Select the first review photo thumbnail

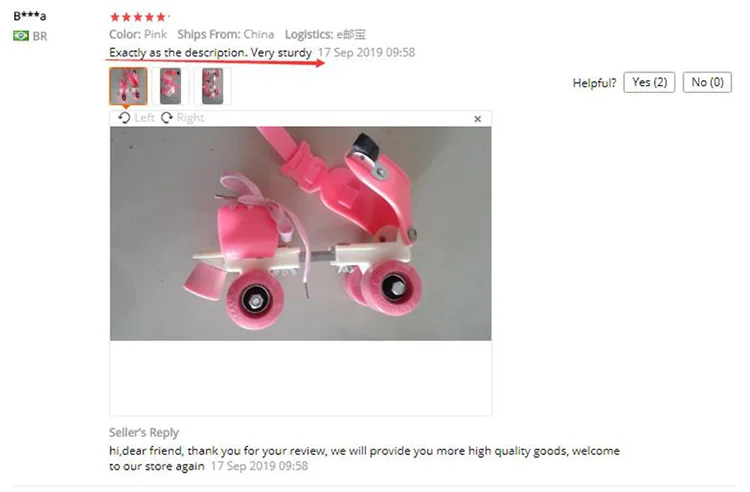tap(128, 86)
